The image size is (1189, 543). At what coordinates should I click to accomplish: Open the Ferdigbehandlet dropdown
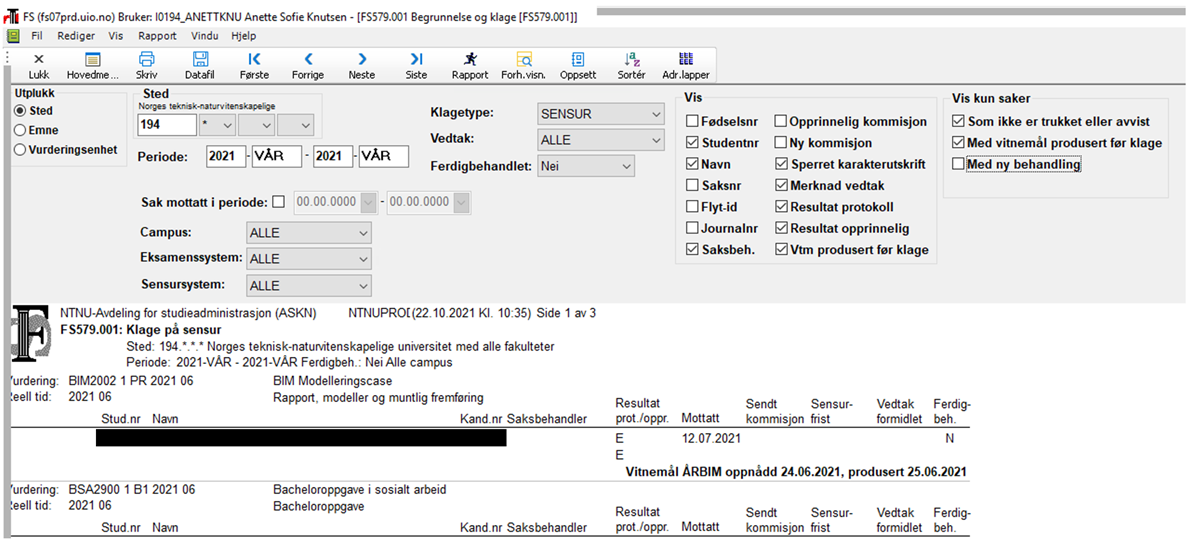coord(585,165)
